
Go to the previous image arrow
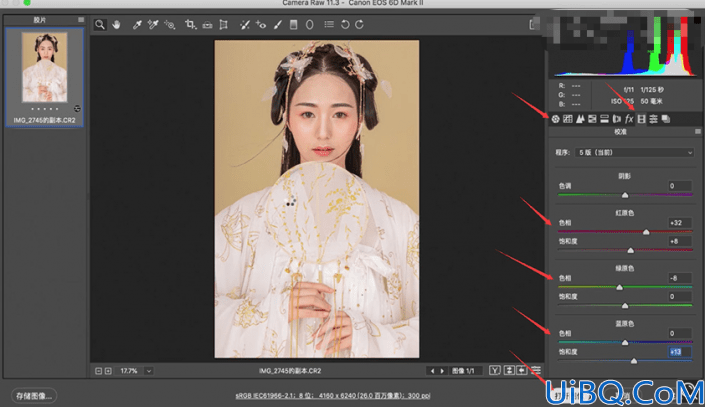point(433,371)
